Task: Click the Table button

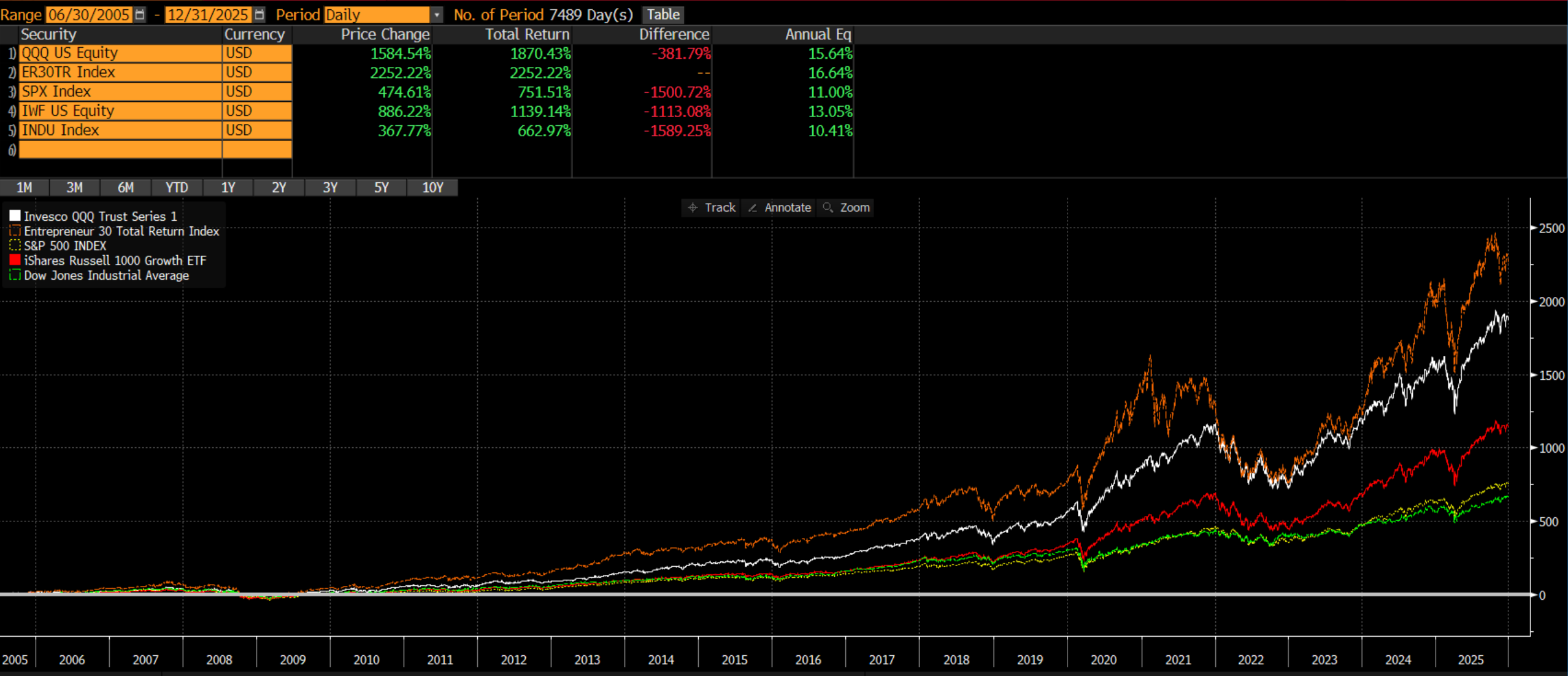Action: 663,14
